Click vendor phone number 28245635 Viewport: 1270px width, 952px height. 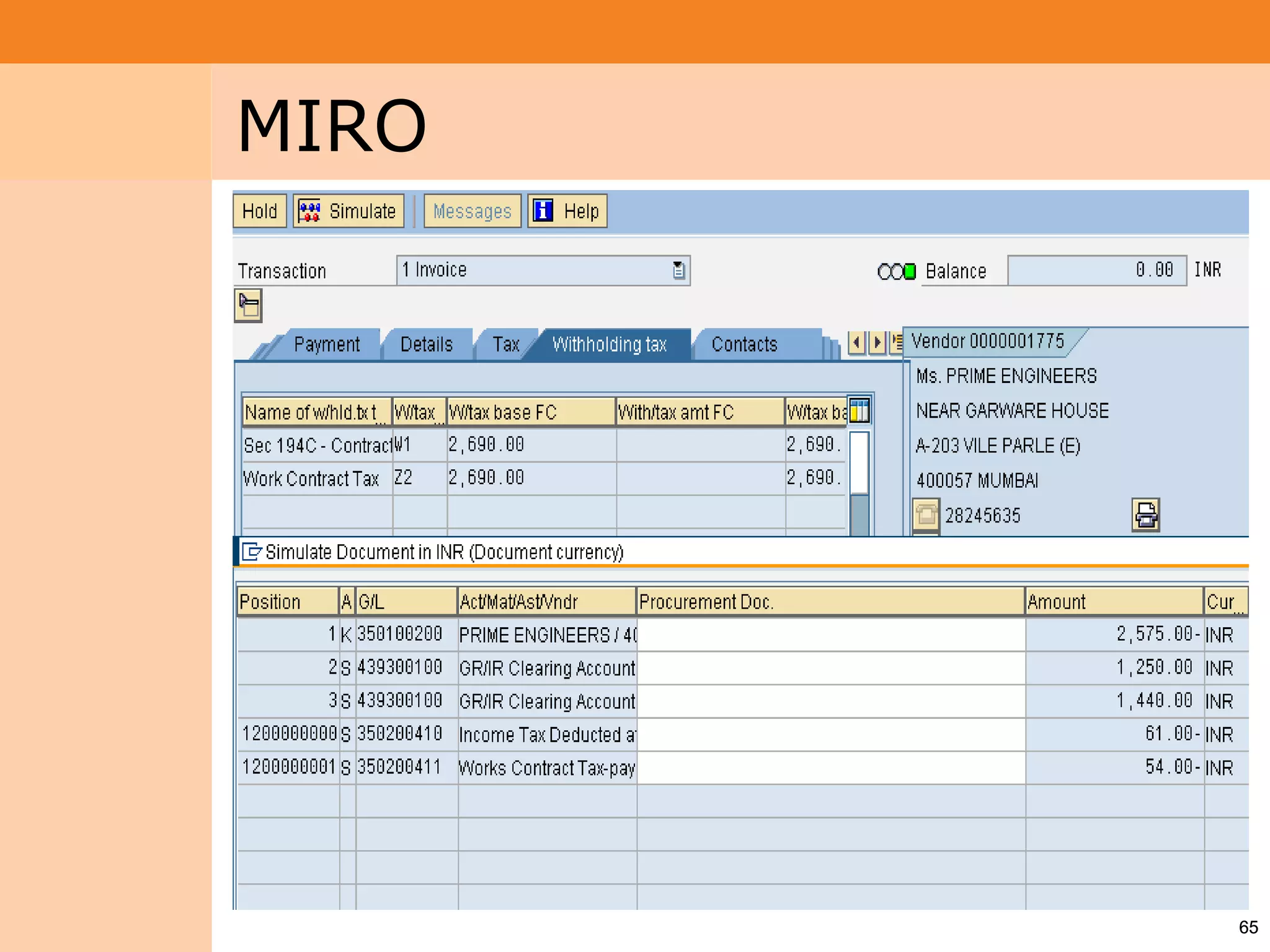tap(983, 516)
